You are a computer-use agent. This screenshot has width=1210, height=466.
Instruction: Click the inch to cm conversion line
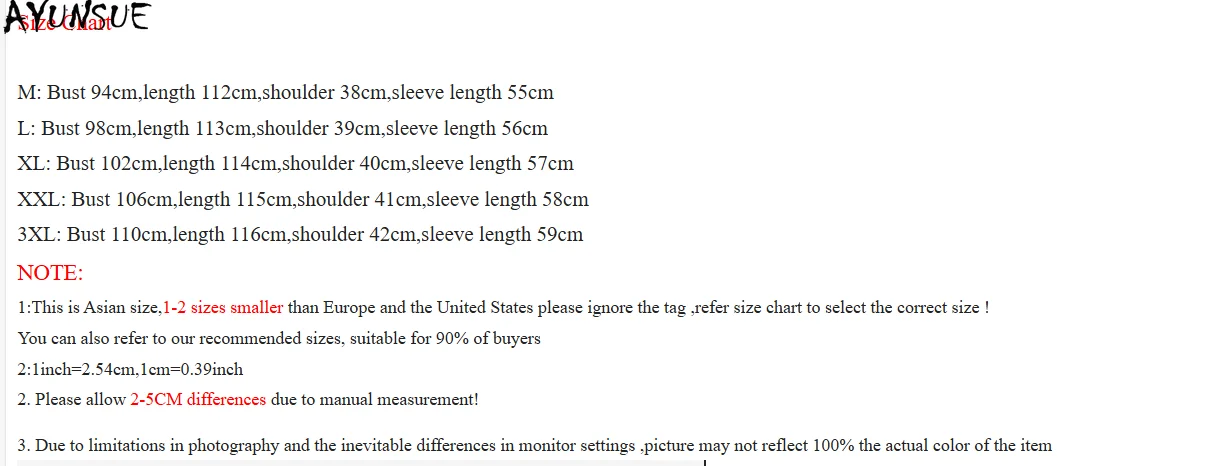pos(130,369)
